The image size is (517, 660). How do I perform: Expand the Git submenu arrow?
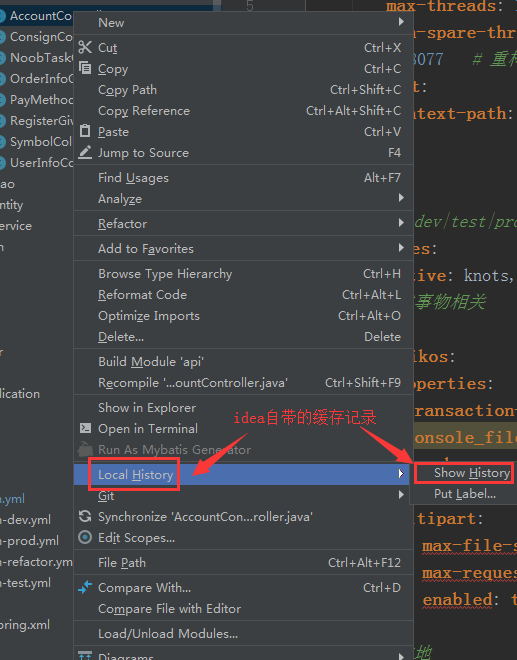[x=401, y=495]
